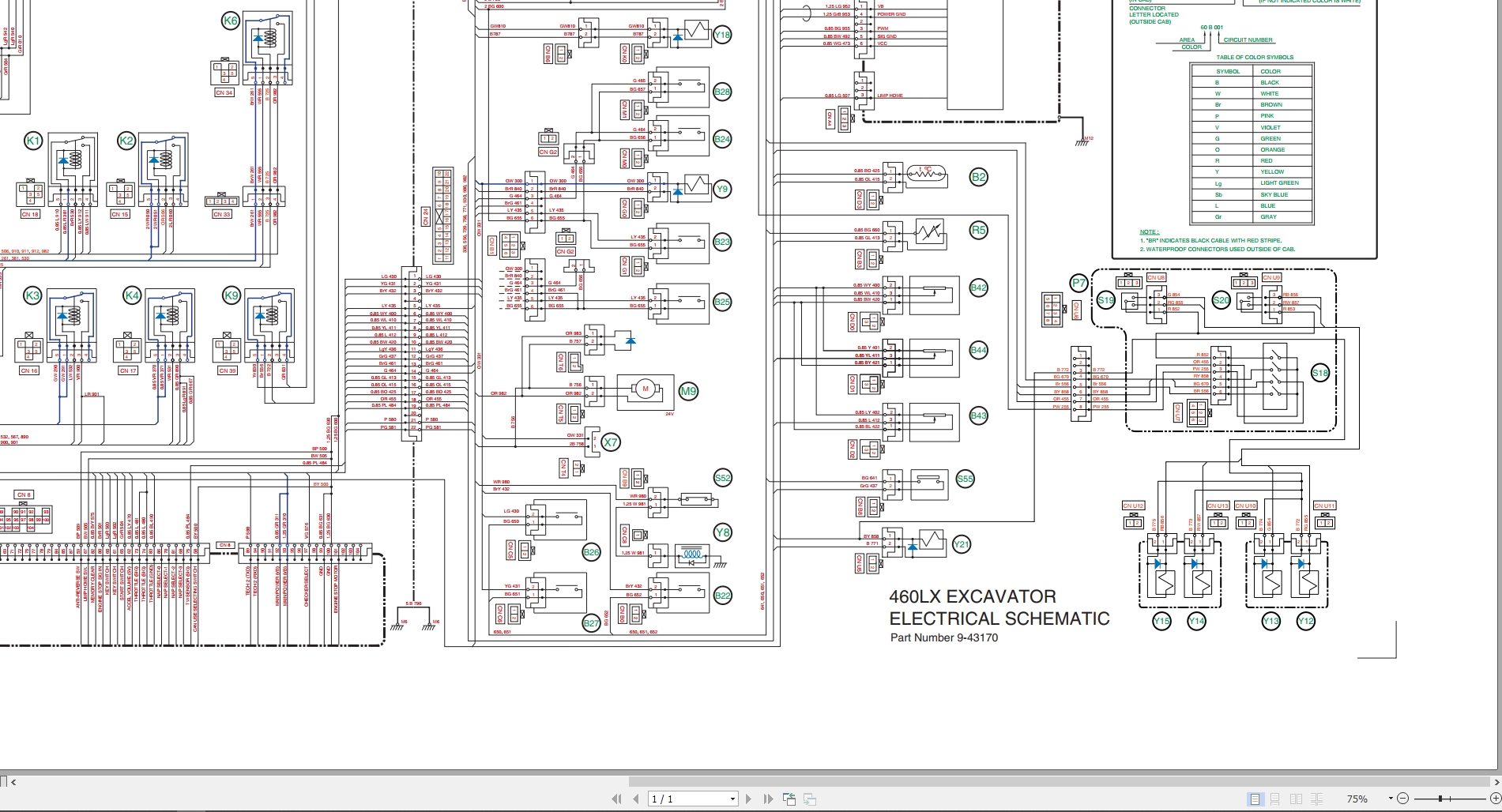Screen dimensions: 1502x812
Task: Enable single page display mode
Action: point(1255,799)
